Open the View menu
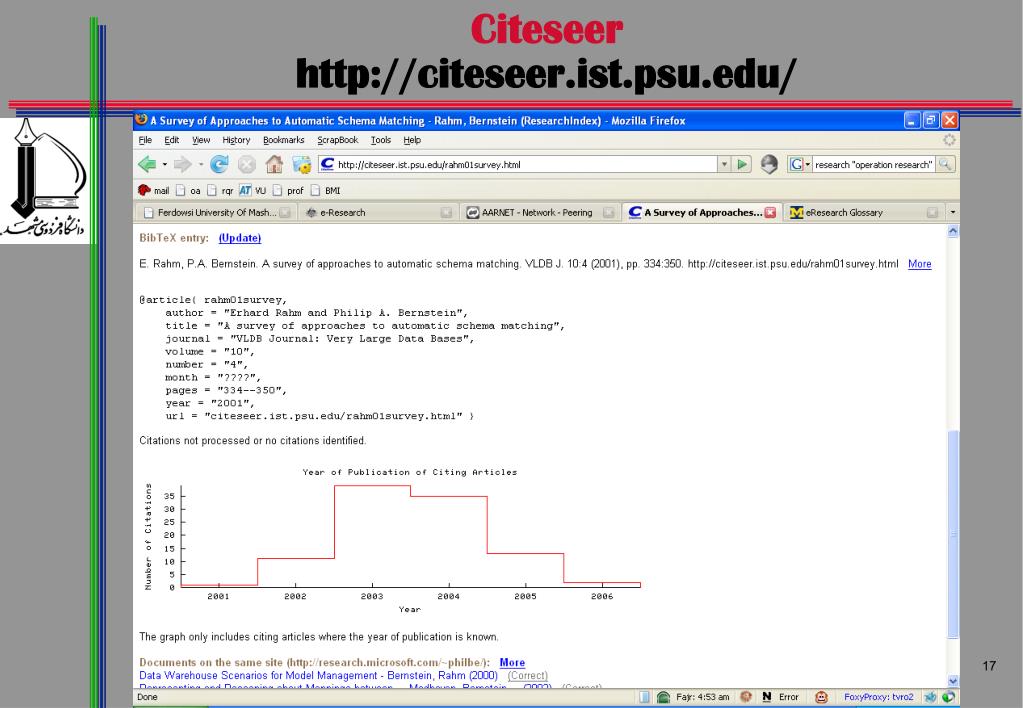 click(201, 140)
